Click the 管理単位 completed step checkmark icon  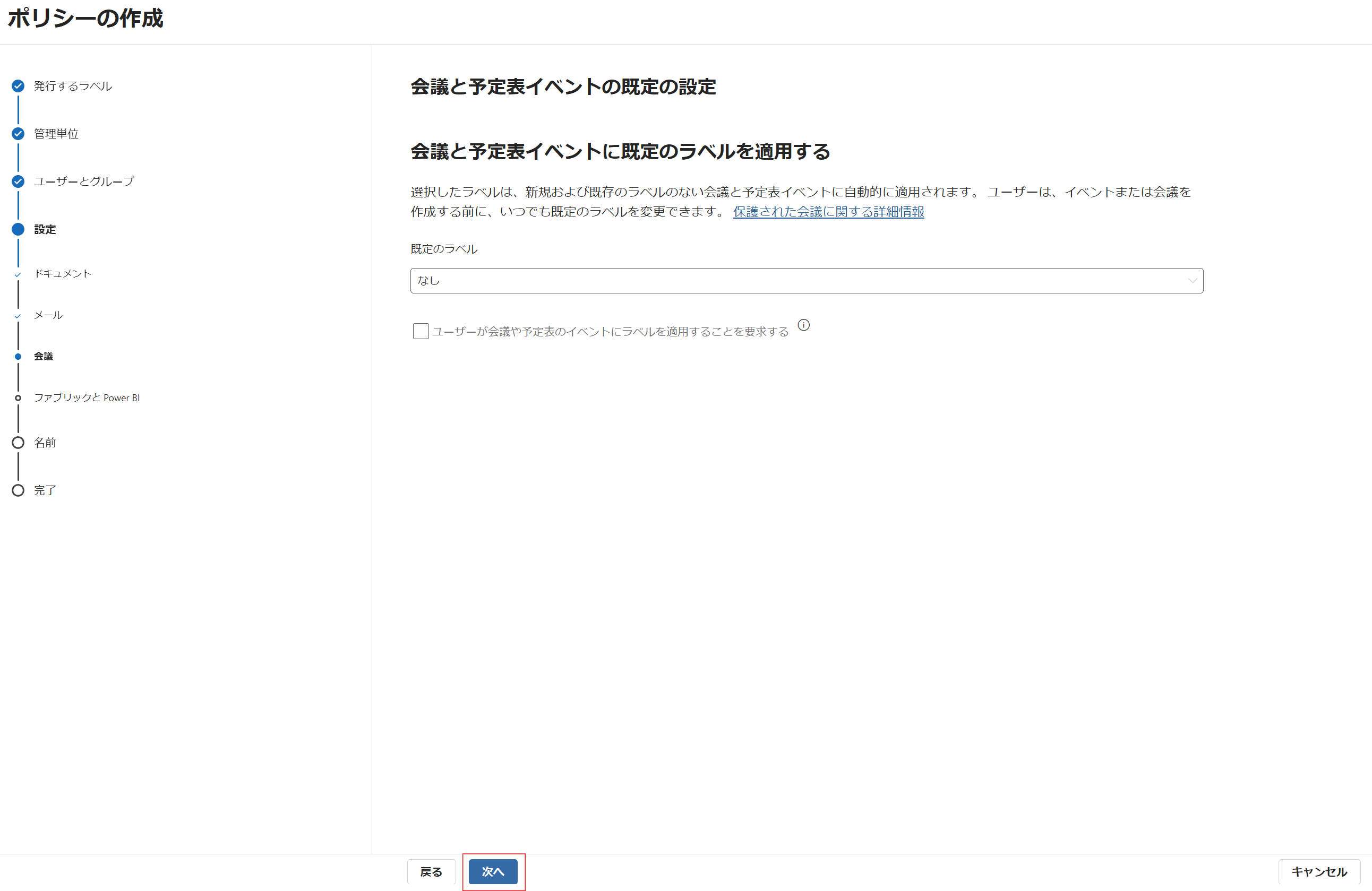point(18,134)
